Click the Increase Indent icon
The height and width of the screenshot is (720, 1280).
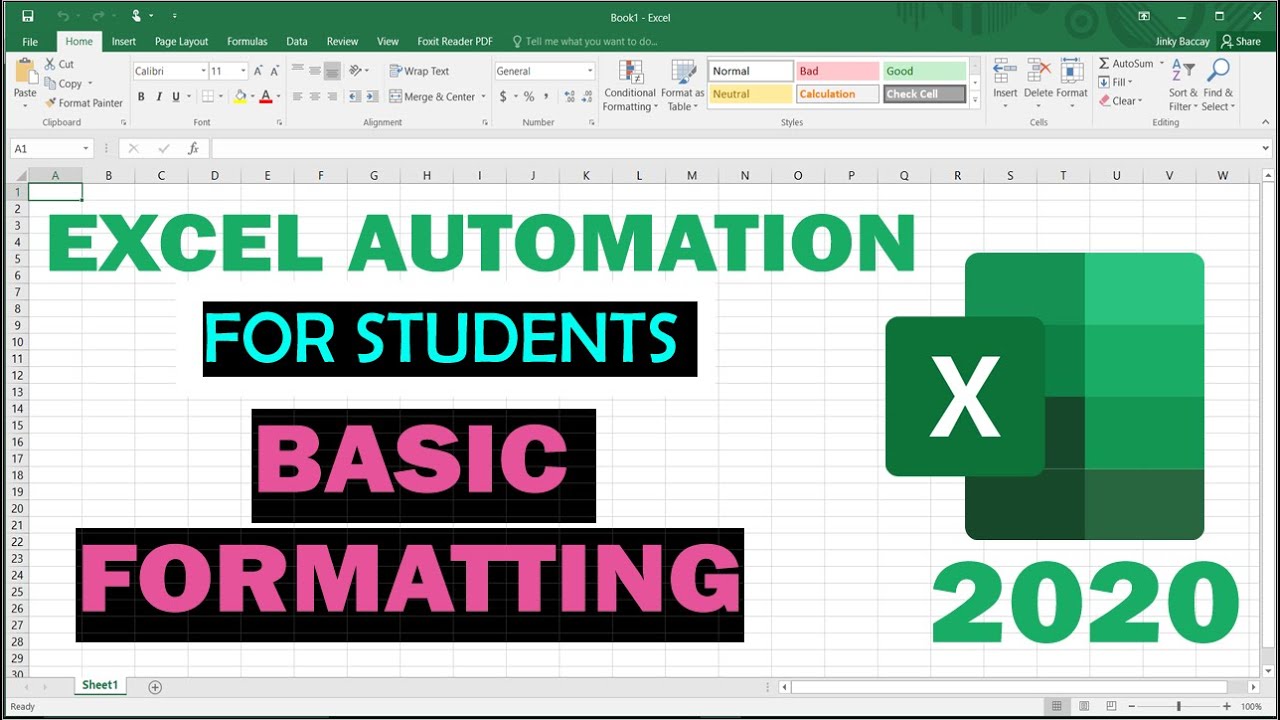click(x=372, y=97)
